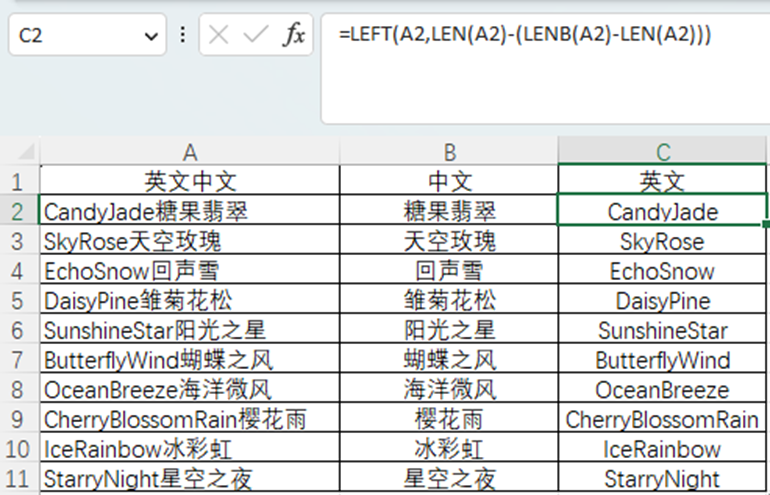
Task: Select row 11 header
Action: tap(20, 478)
